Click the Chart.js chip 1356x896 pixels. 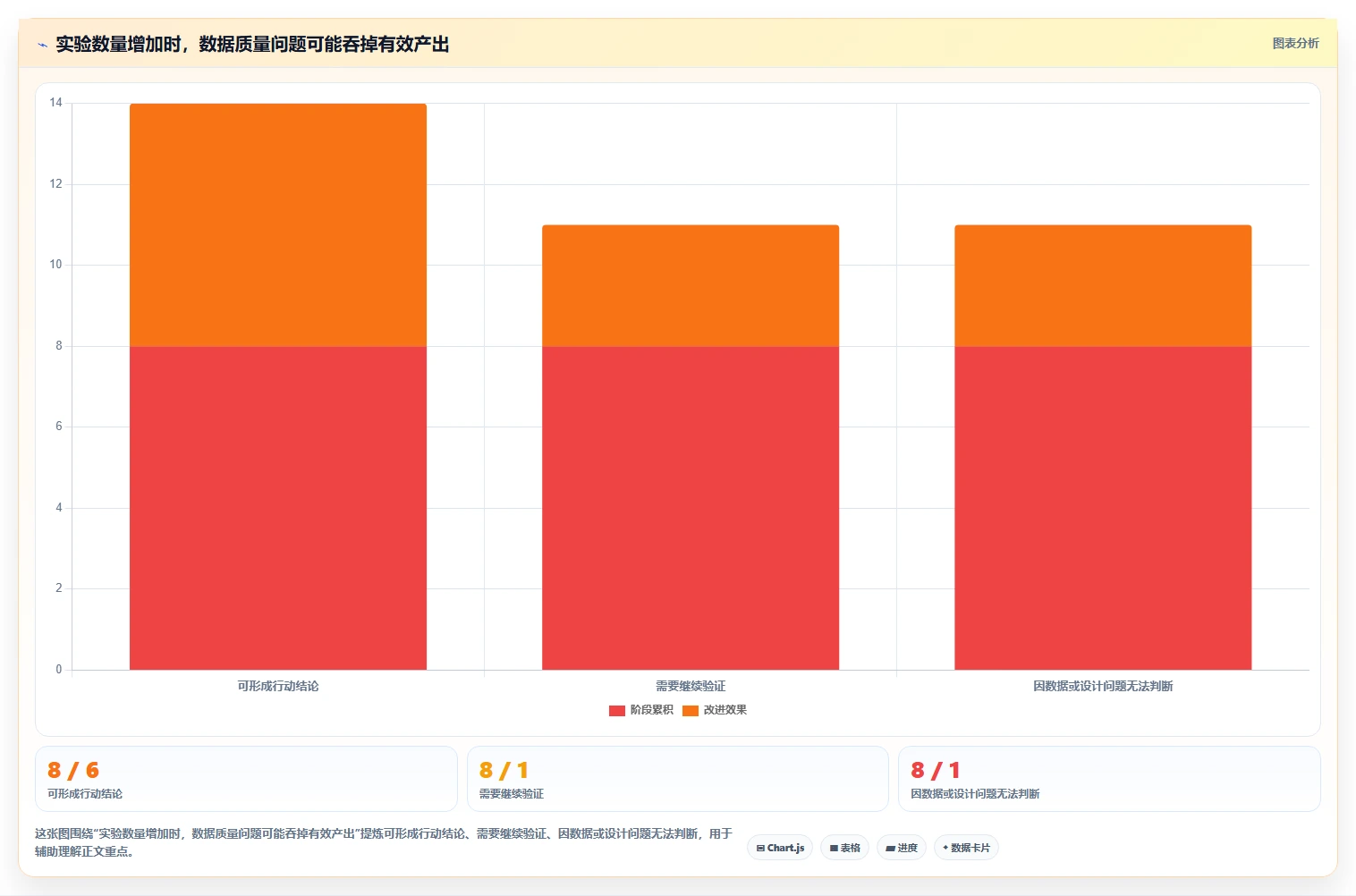[x=780, y=848]
